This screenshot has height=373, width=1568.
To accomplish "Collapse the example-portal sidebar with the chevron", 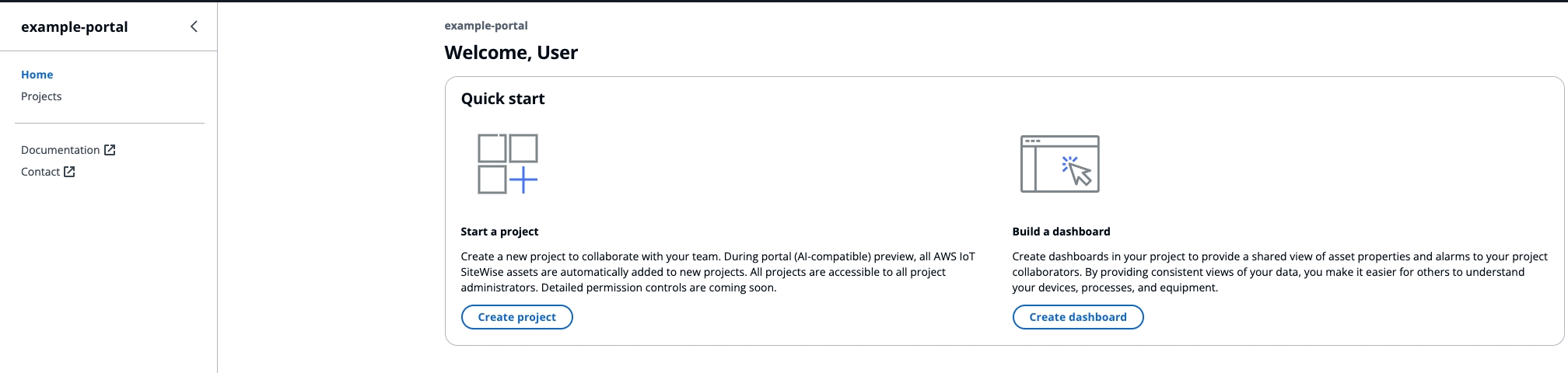I will click(194, 26).
